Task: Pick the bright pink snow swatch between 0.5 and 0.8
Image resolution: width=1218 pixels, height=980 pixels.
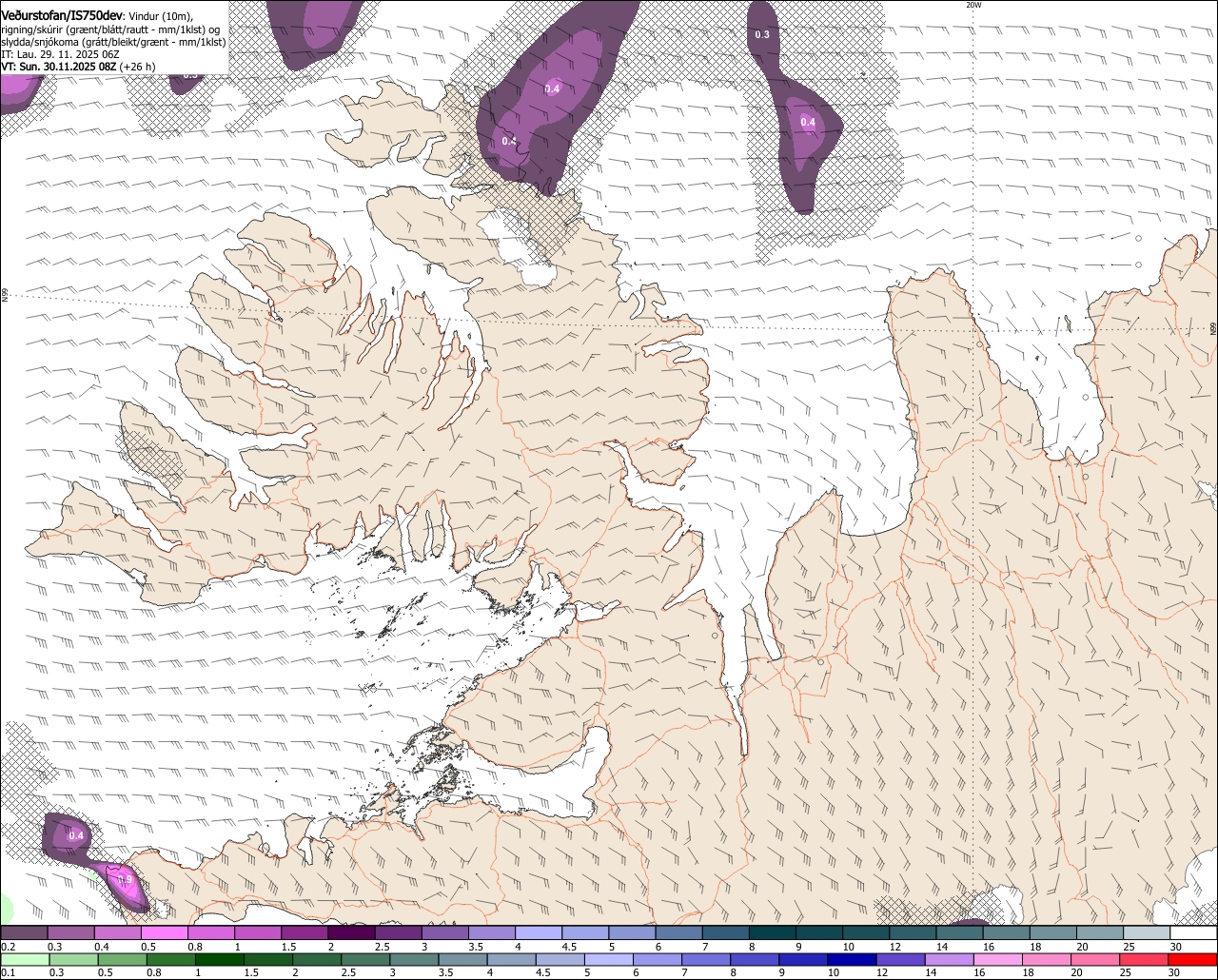Action: [x=164, y=933]
